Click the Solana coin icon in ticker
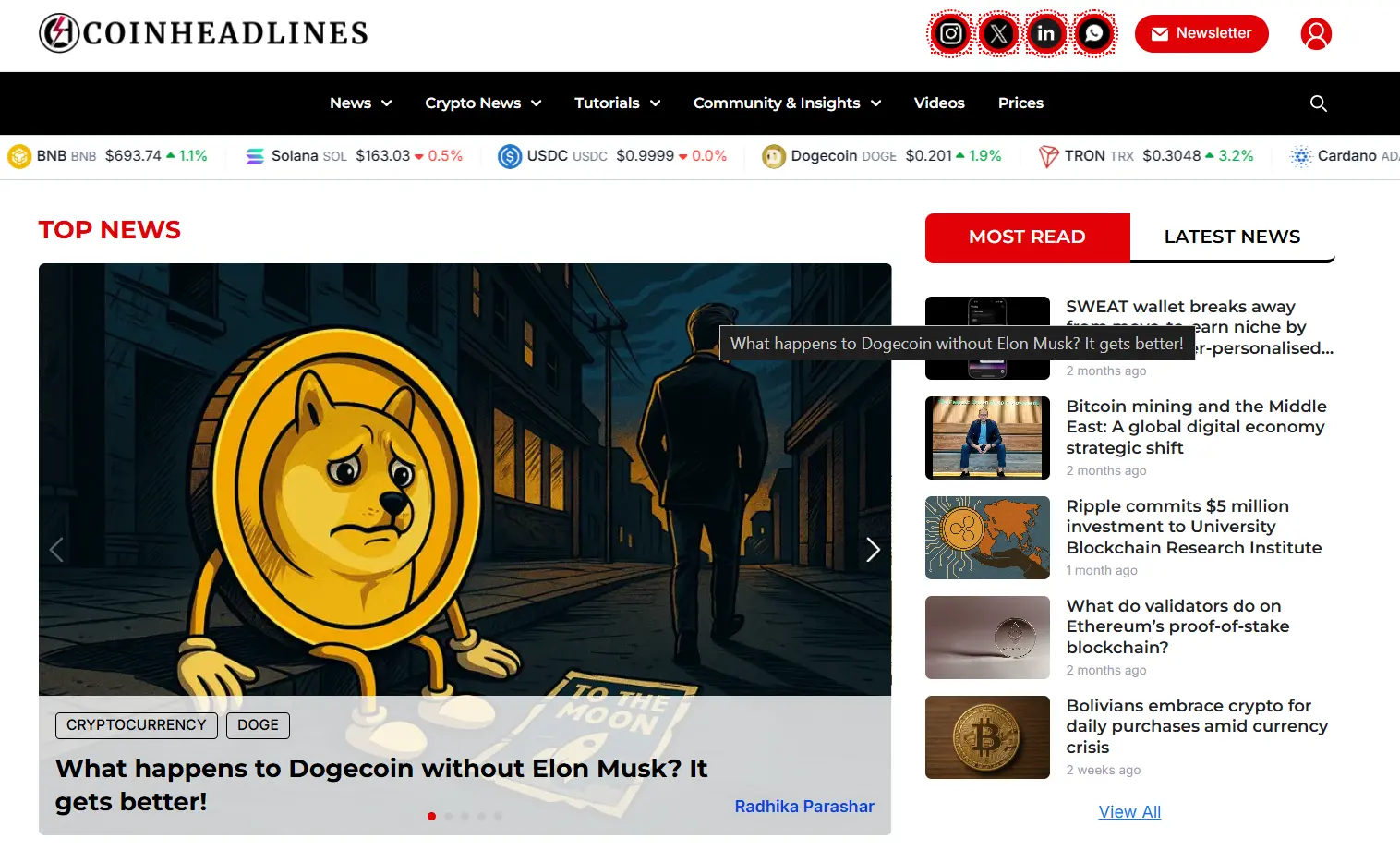Image resolution: width=1400 pixels, height=863 pixels. 255,156
